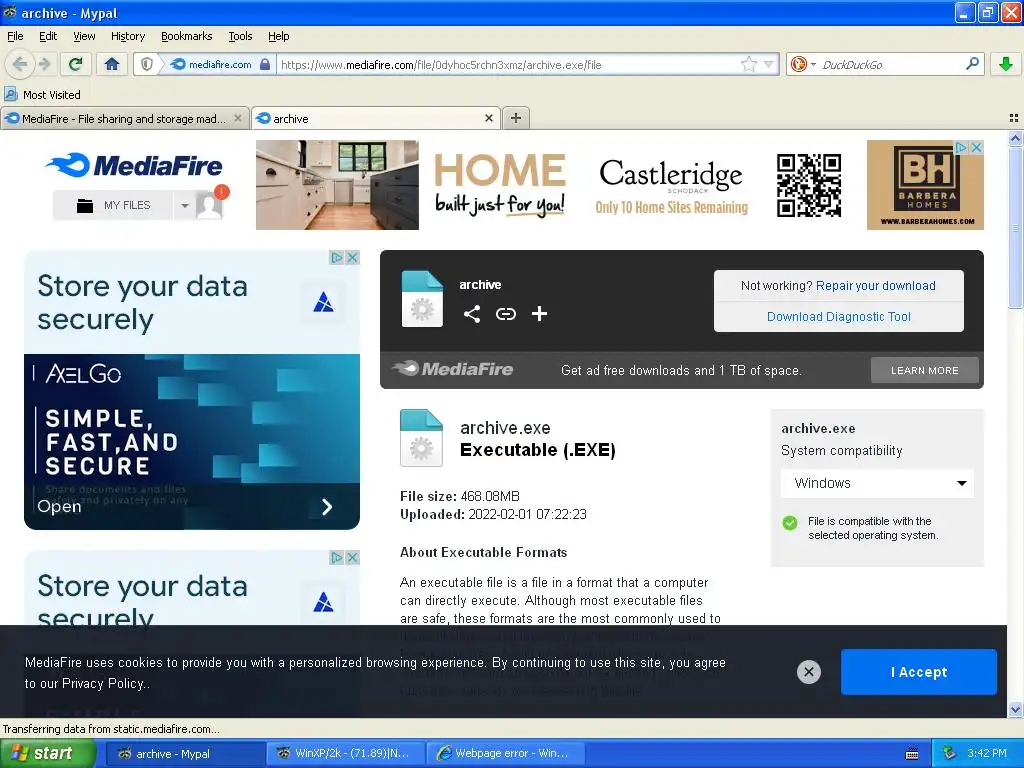1024x768 pixels.
Task: Expand the MY FILES dropdown arrow
Action: coord(185,206)
